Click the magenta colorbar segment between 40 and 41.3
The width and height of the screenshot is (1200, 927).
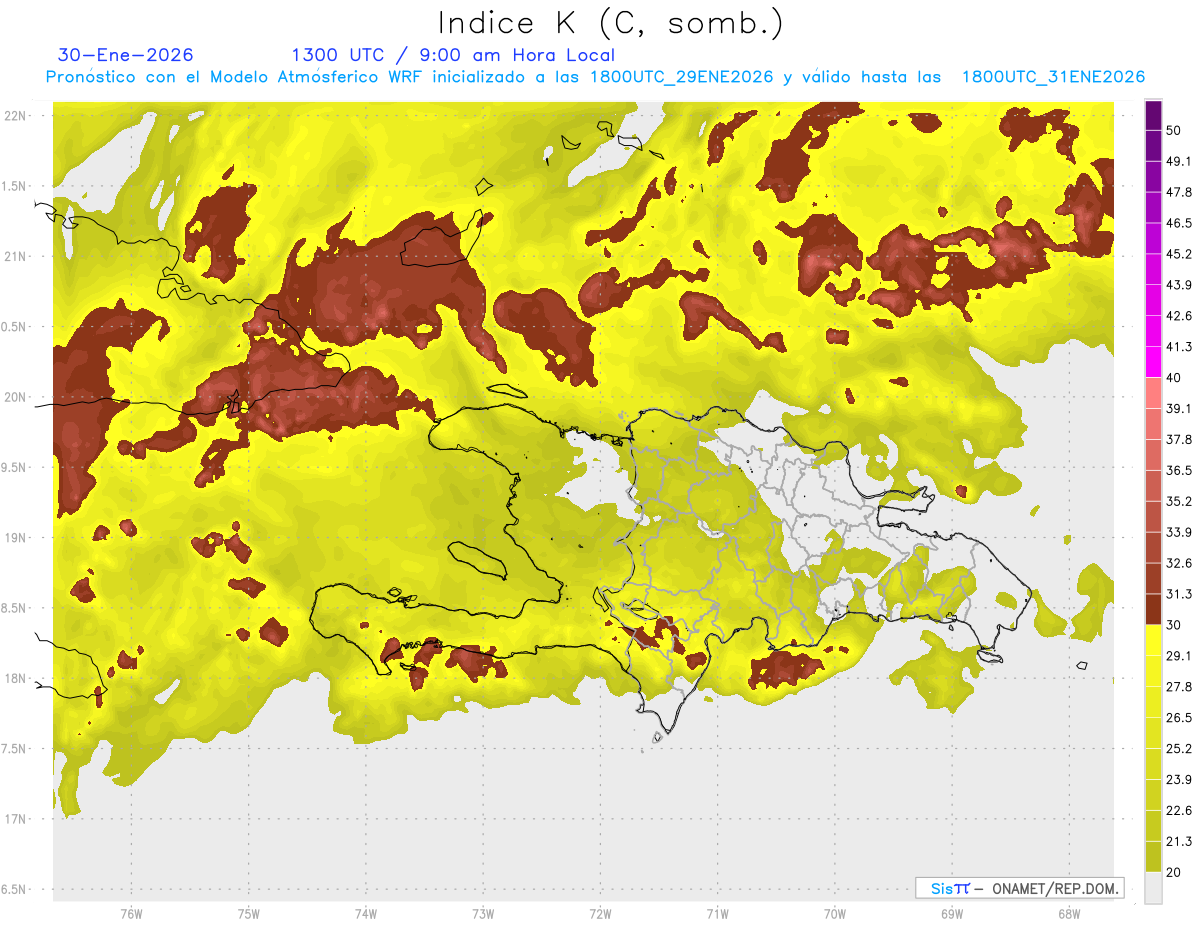[x=1153, y=362]
